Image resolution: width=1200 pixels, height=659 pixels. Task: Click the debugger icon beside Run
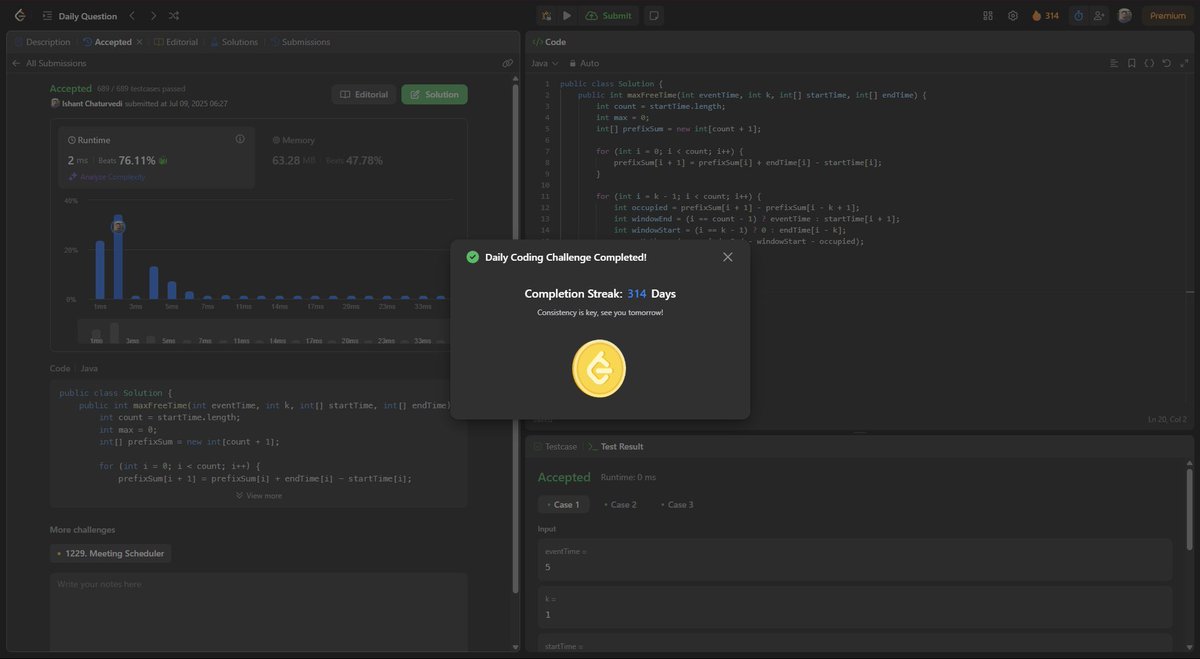pos(546,16)
